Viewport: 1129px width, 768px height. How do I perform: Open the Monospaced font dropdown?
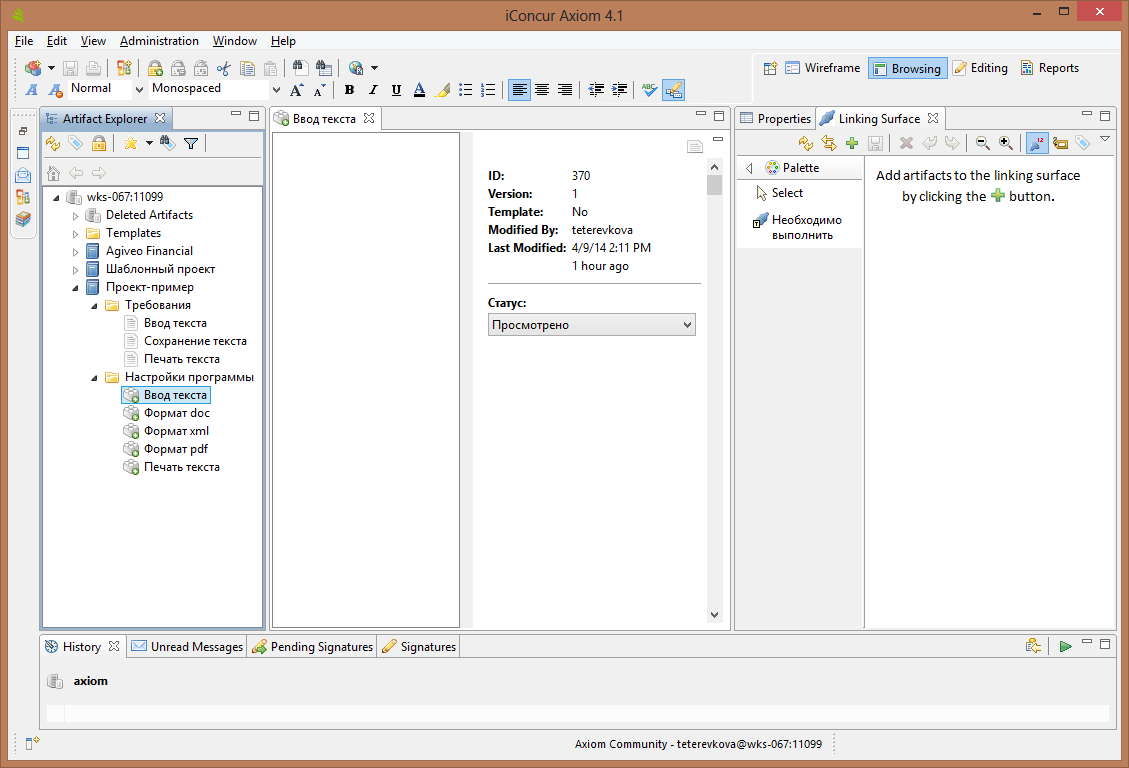[276, 90]
